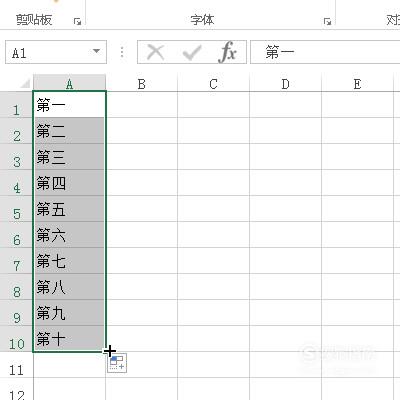Viewport: 400px width, 400px height.
Task: Click cell containing 第七
Action: click(69, 261)
